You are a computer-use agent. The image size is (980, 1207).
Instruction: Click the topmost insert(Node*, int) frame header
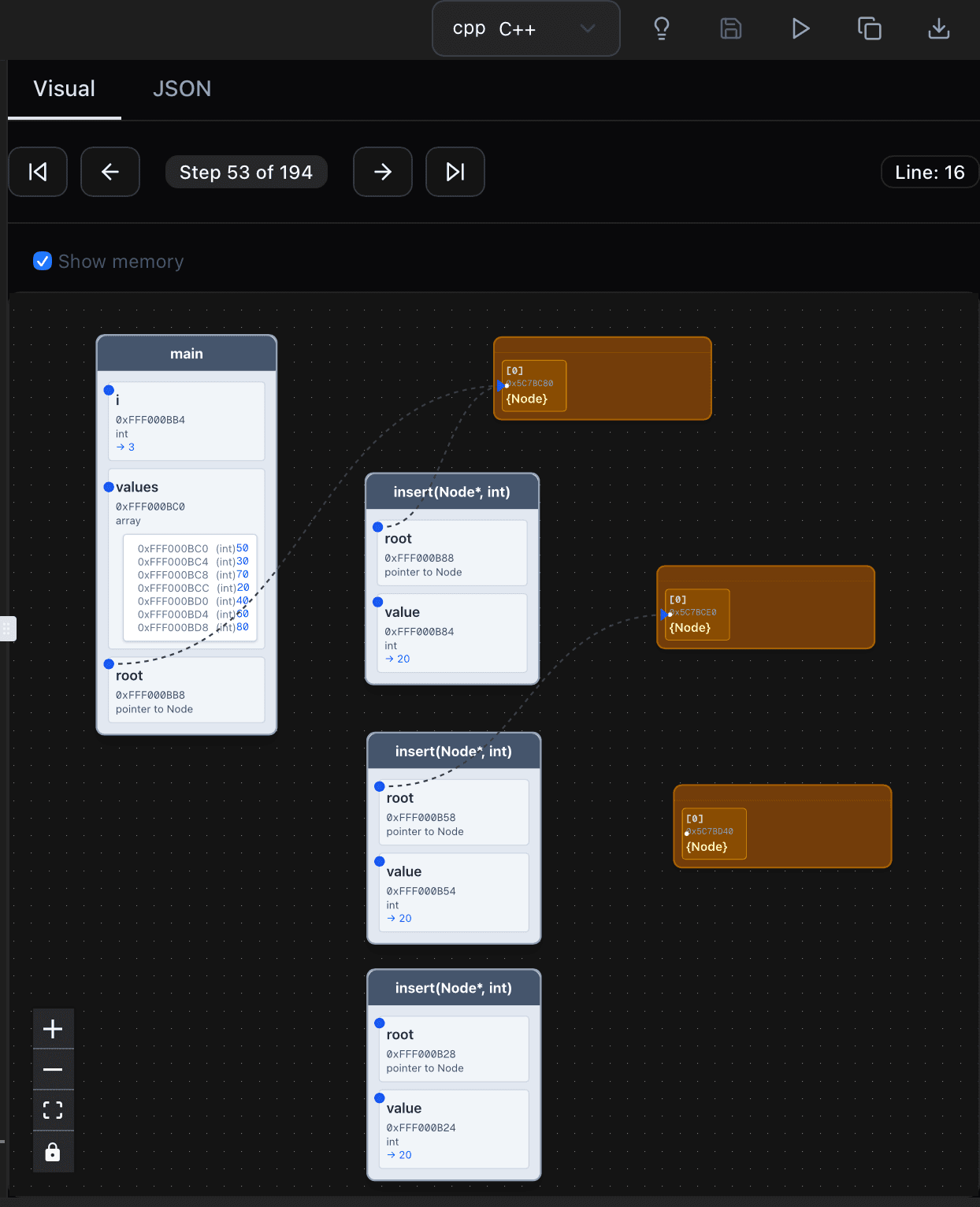point(452,492)
